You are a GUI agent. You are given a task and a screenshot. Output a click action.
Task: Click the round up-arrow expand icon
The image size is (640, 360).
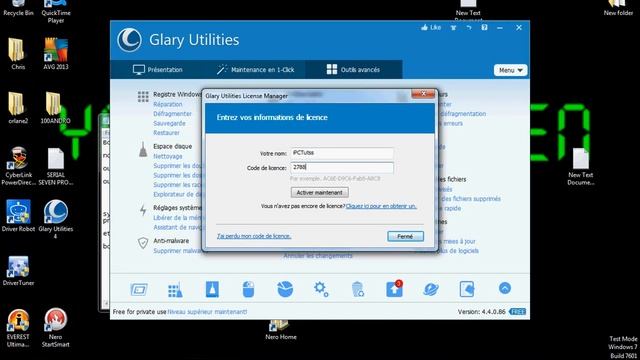(x=505, y=289)
